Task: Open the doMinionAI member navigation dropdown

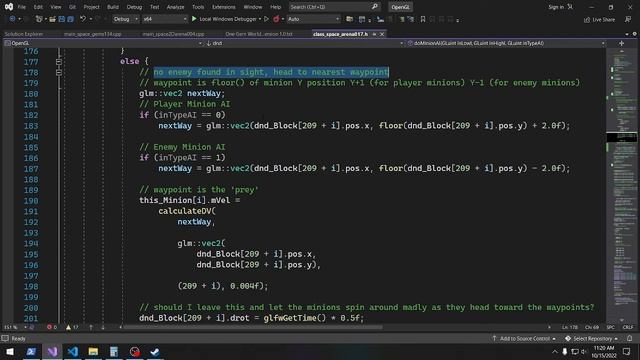Action: [x=506, y=43]
